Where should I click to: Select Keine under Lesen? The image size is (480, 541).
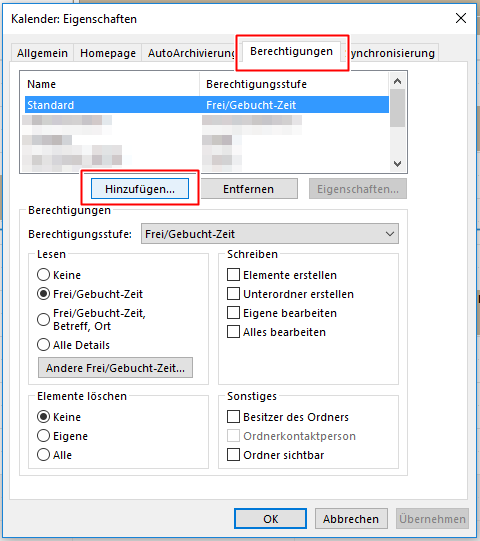pyautogui.click(x=59, y=275)
